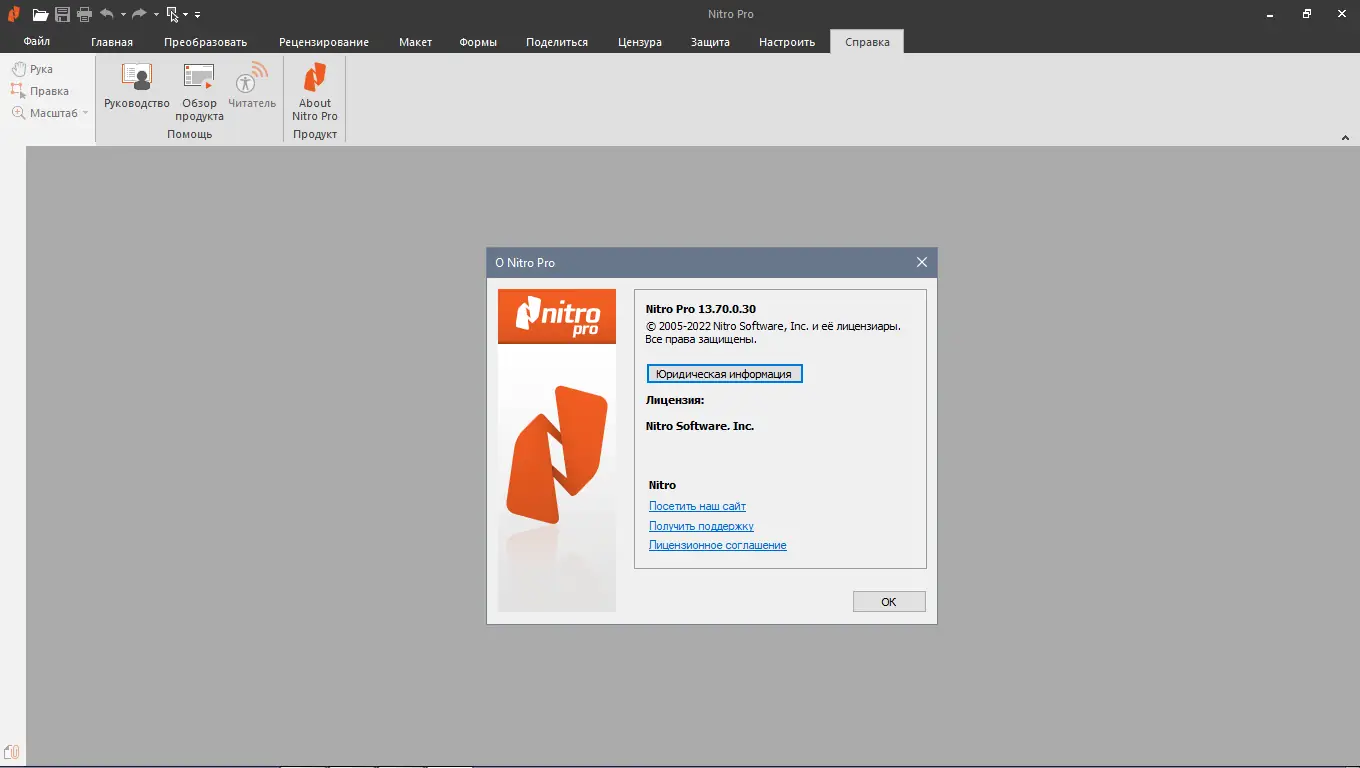Switch to the Цензура tab

pyautogui.click(x=639, y=42)
